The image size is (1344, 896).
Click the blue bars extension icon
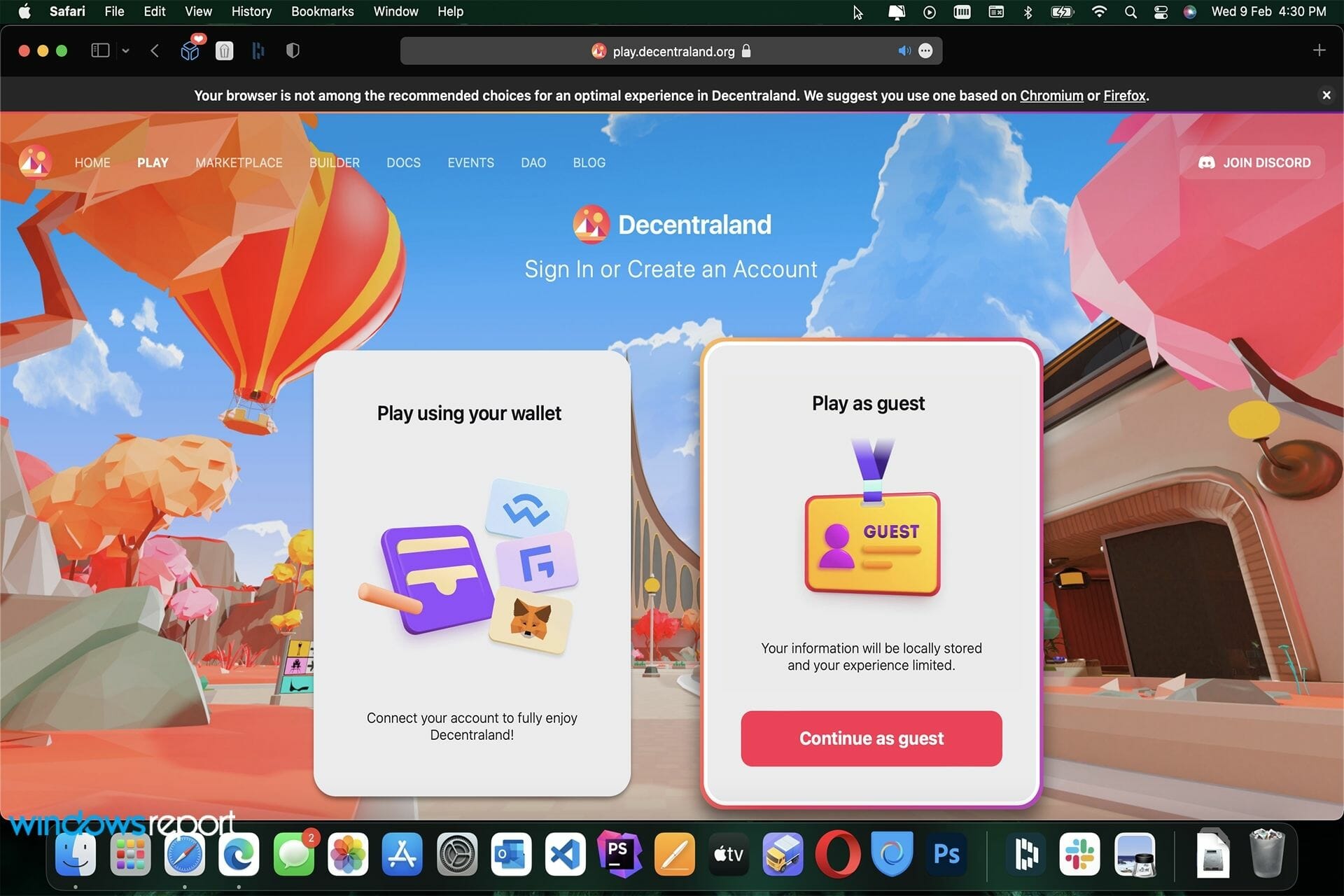pyautogui.click(x=258, y=50)
